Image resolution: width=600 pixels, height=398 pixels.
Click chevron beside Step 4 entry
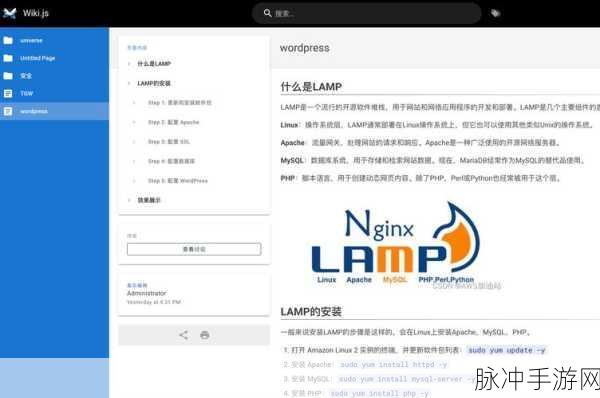click(134, 161)
